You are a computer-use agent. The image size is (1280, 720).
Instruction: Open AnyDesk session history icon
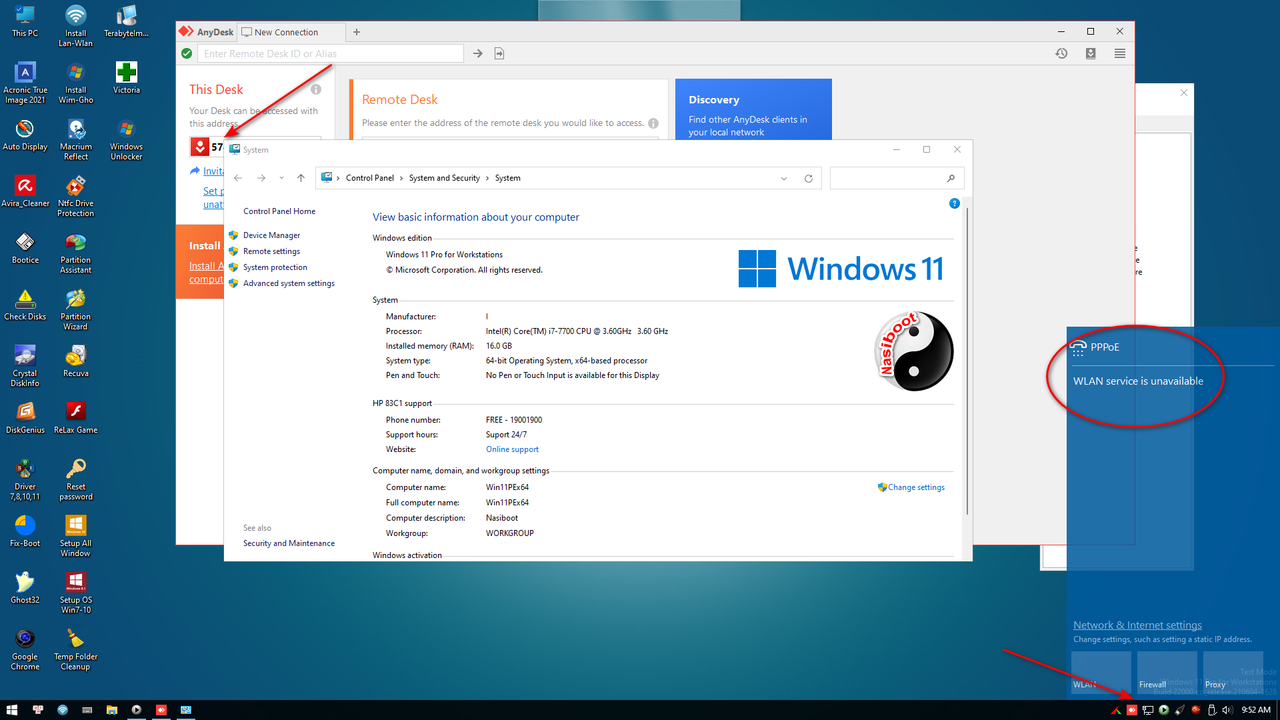coord(1062,53)
